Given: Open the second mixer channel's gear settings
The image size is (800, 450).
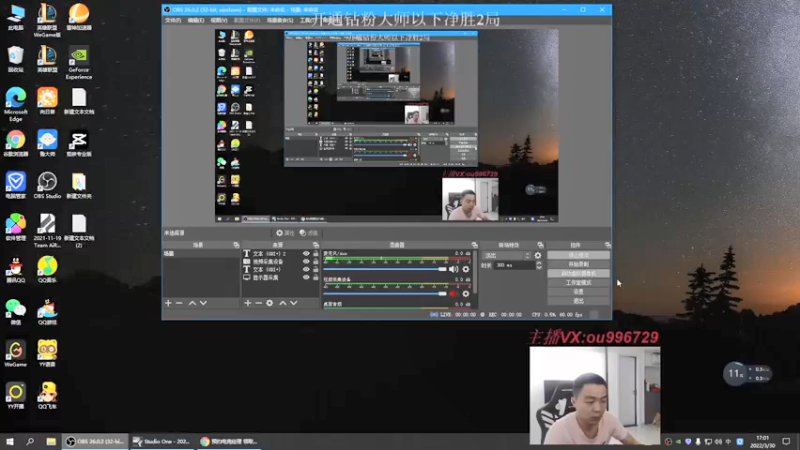Looking at the screenshot, I should pos(466,294).
